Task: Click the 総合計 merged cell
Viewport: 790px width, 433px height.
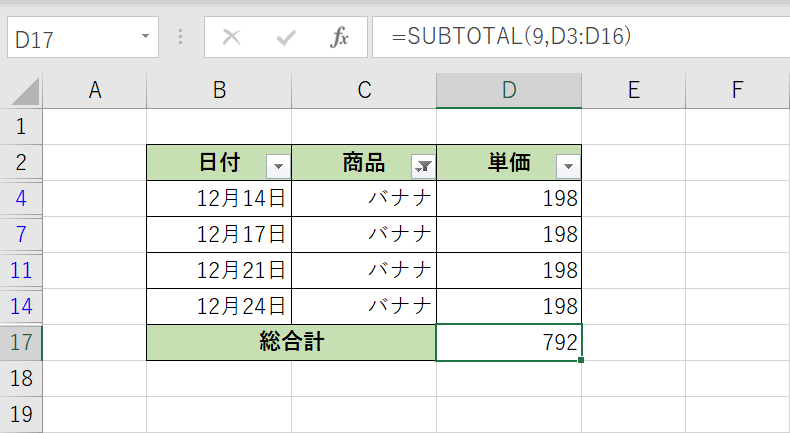Action: [x=291, y=343]
